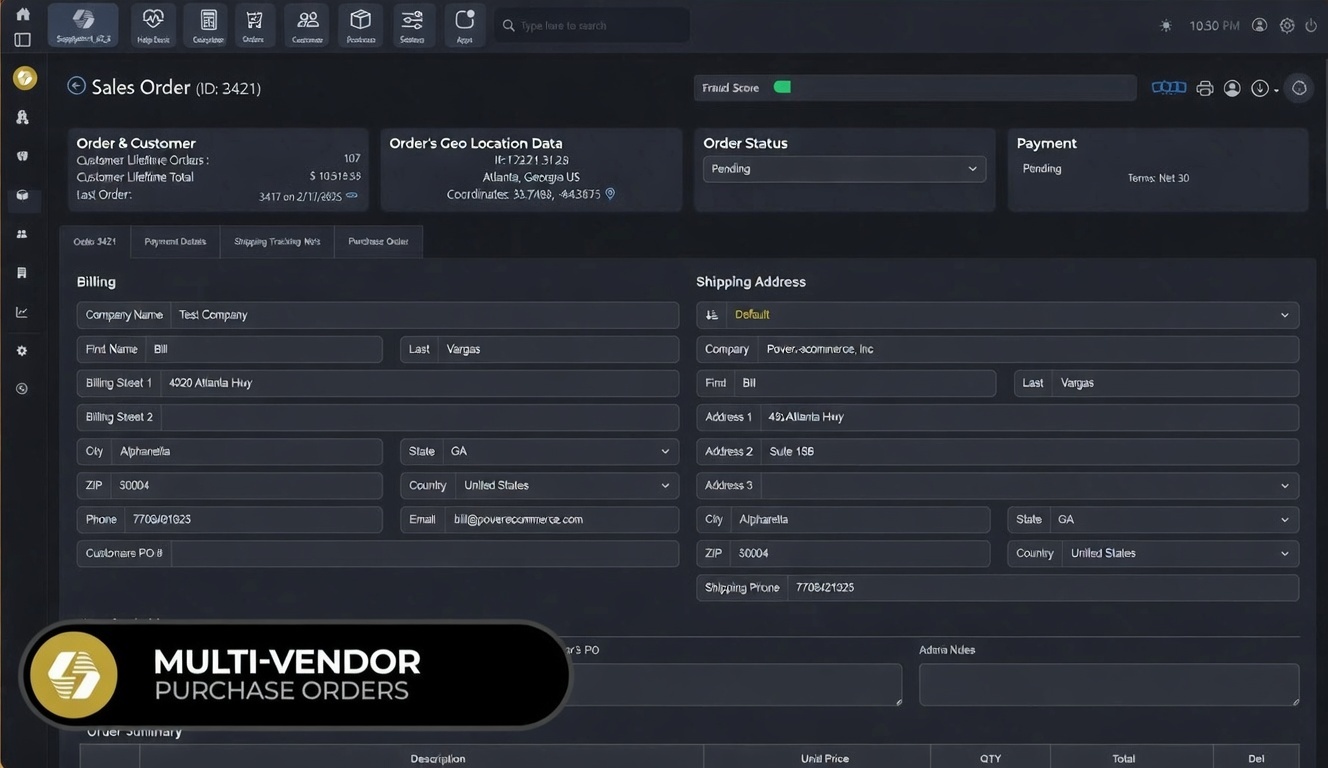This screenshot has width=1328, height=768.
Task: Switch to the Payment Details tab
Action: pos(175,242)
